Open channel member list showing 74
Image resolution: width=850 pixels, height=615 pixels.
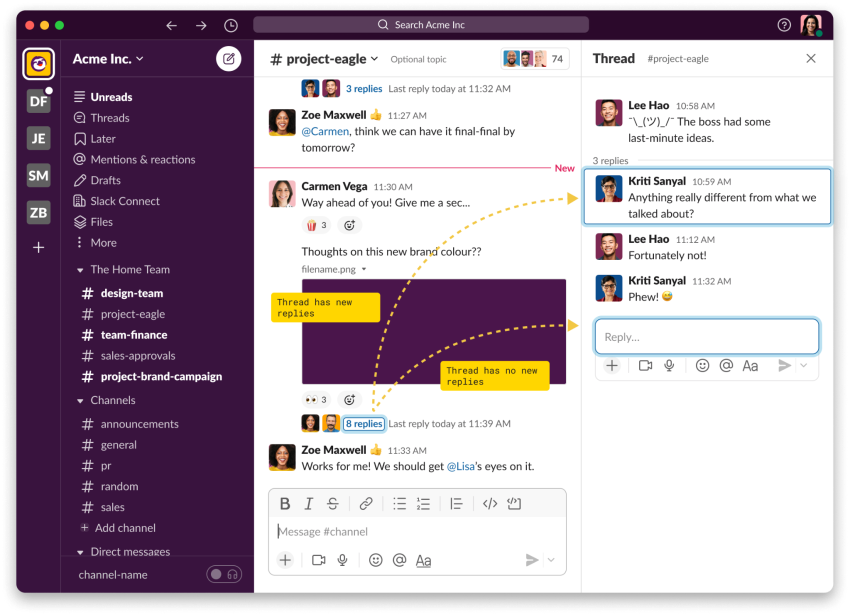tap(535, 59)
